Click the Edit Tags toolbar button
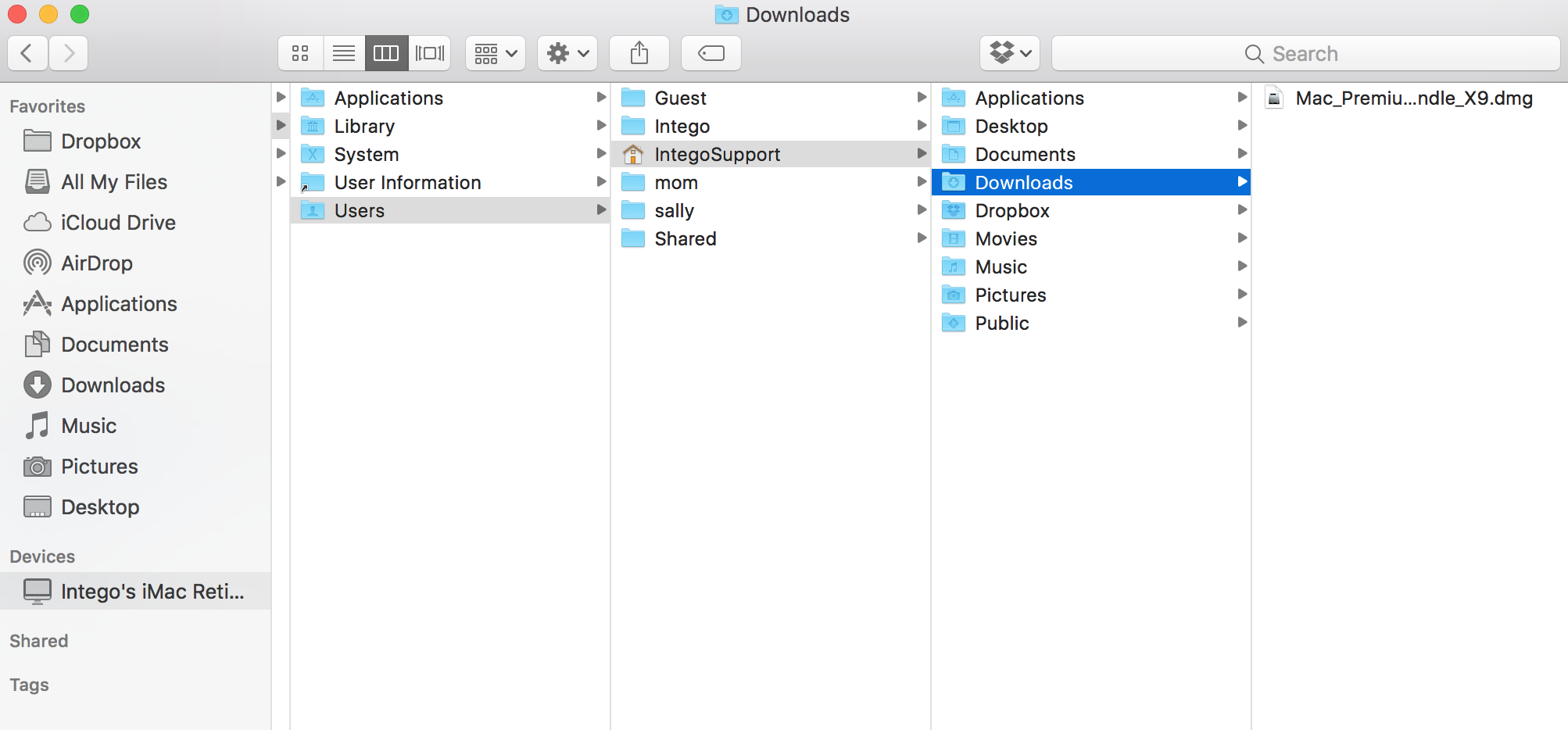This screenshot has height=730, width=1568. [711, 53]
